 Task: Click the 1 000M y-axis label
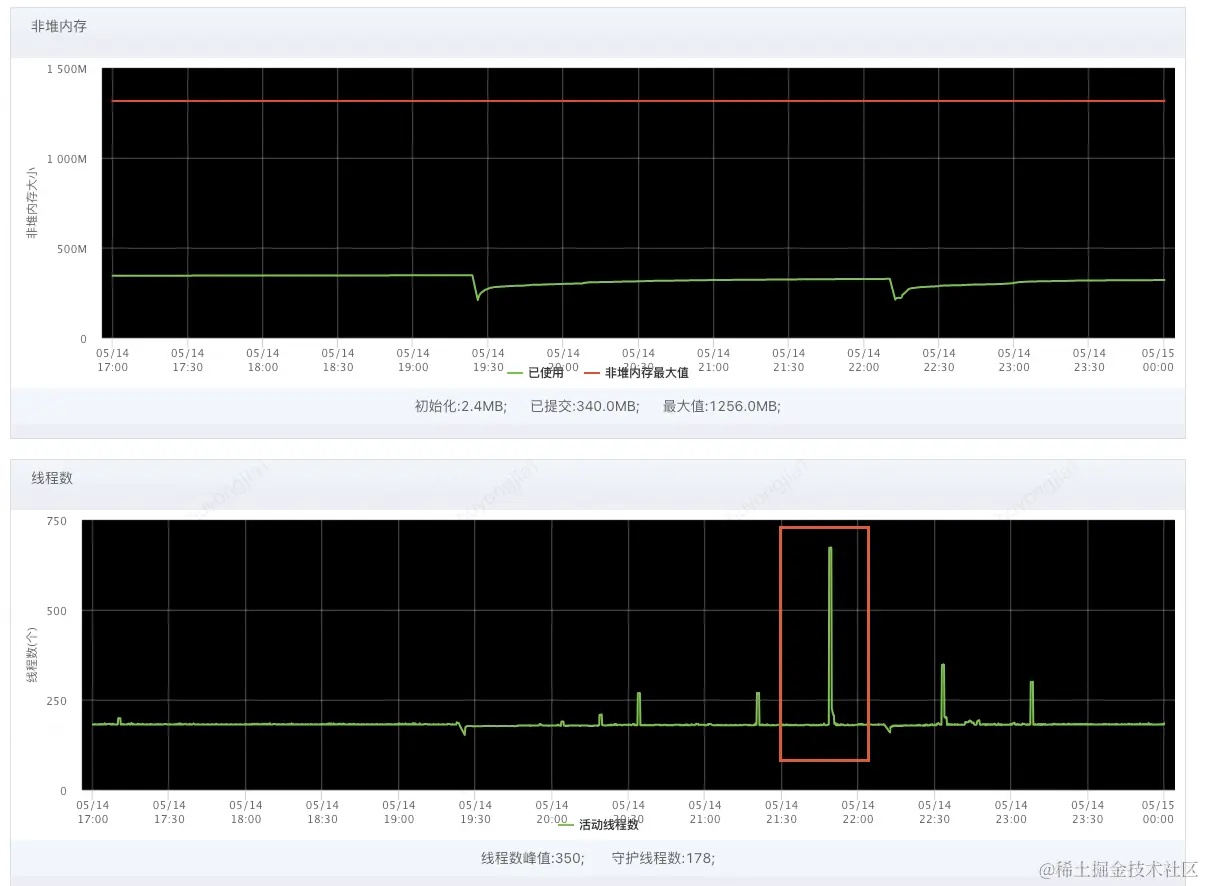click(x=67, y=159)
